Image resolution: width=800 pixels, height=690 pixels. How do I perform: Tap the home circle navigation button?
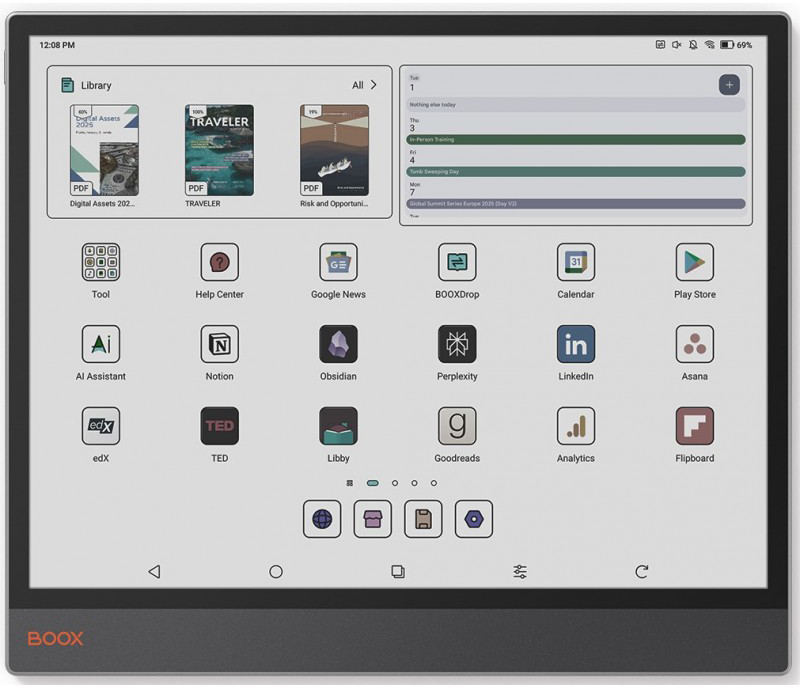tap(276, 572)
